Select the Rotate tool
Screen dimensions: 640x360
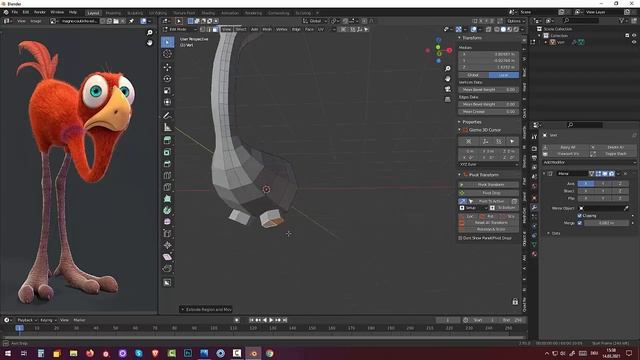point(167,79)
